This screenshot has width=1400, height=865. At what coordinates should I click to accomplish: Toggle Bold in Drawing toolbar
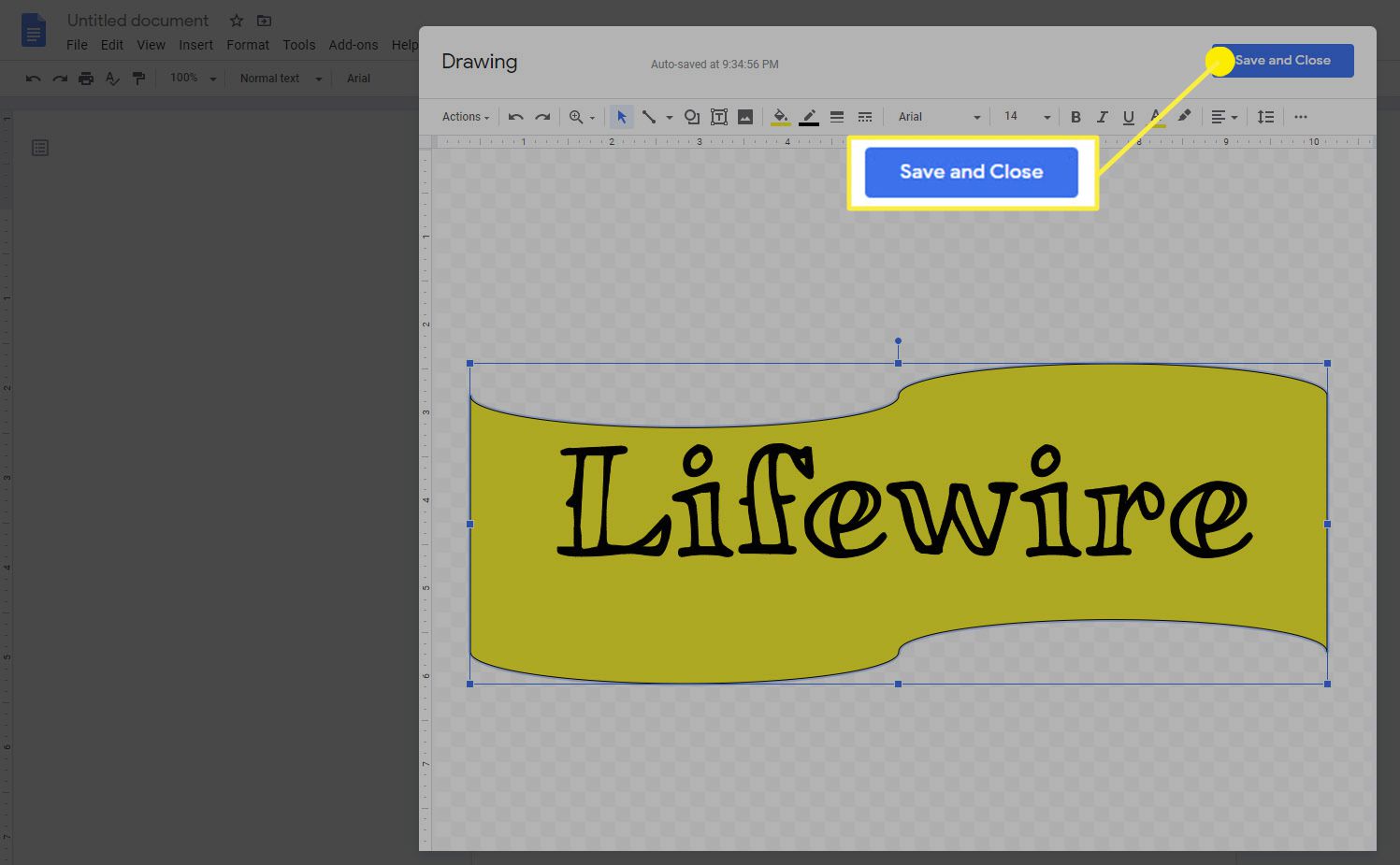click(1075, 117)
